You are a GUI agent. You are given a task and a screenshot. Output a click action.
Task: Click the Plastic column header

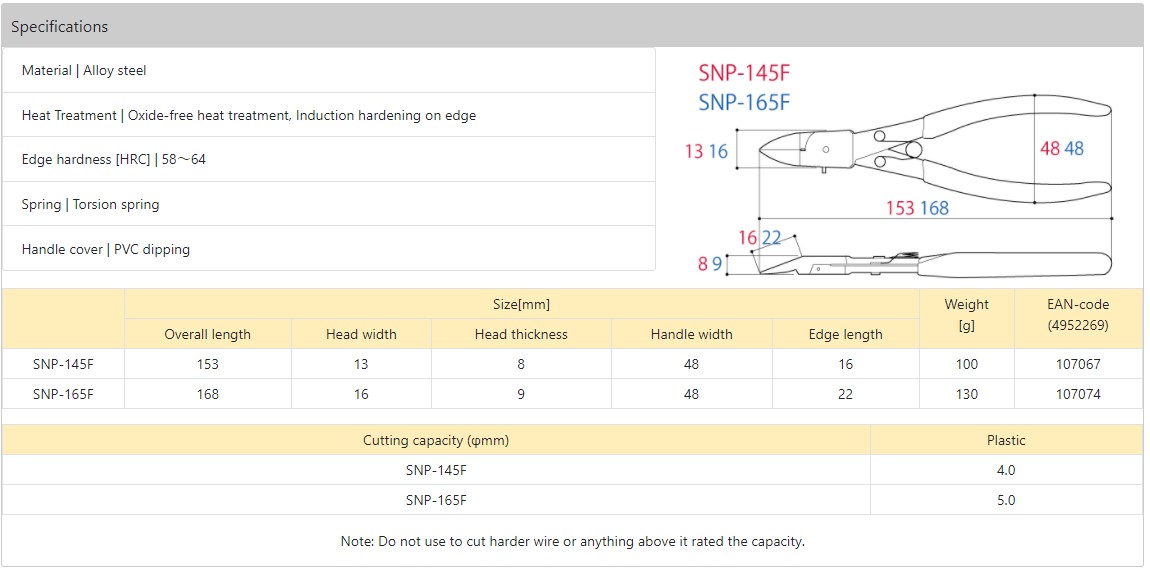click(1006, 440)
